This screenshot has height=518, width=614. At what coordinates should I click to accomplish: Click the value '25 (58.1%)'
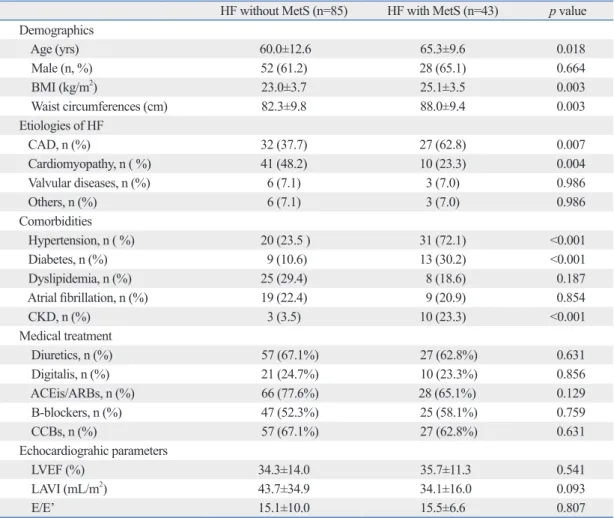(449, 413)
